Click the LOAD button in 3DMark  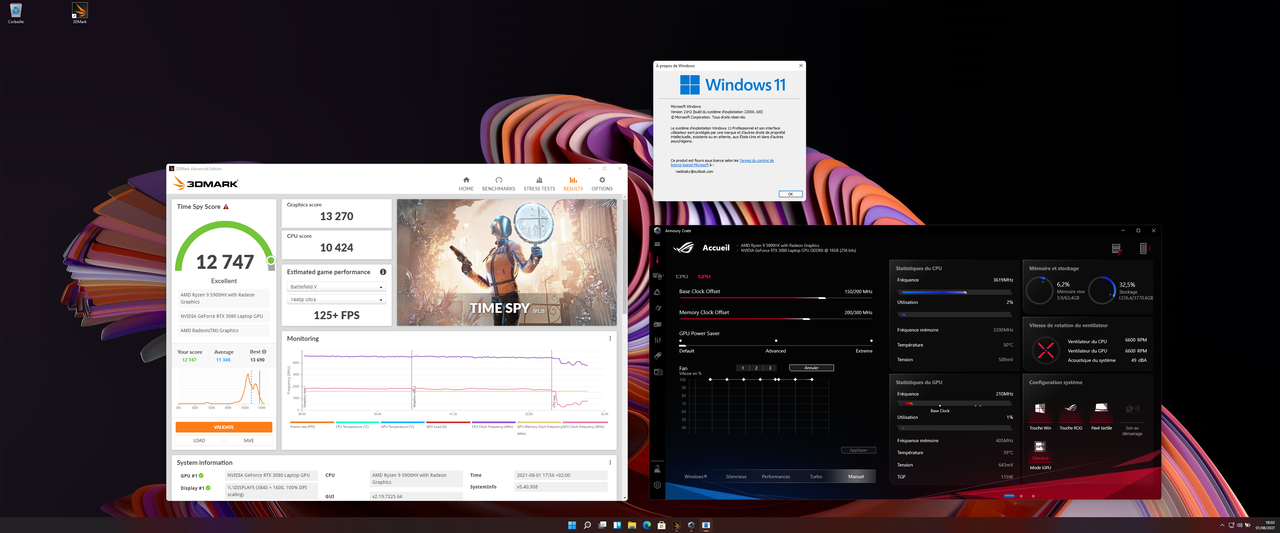[x=199, y=440]
